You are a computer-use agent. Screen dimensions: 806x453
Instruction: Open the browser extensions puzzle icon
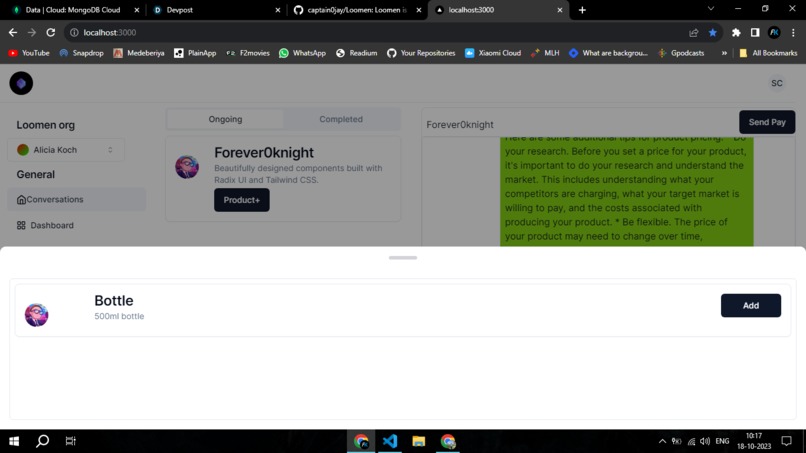point(736,32)
